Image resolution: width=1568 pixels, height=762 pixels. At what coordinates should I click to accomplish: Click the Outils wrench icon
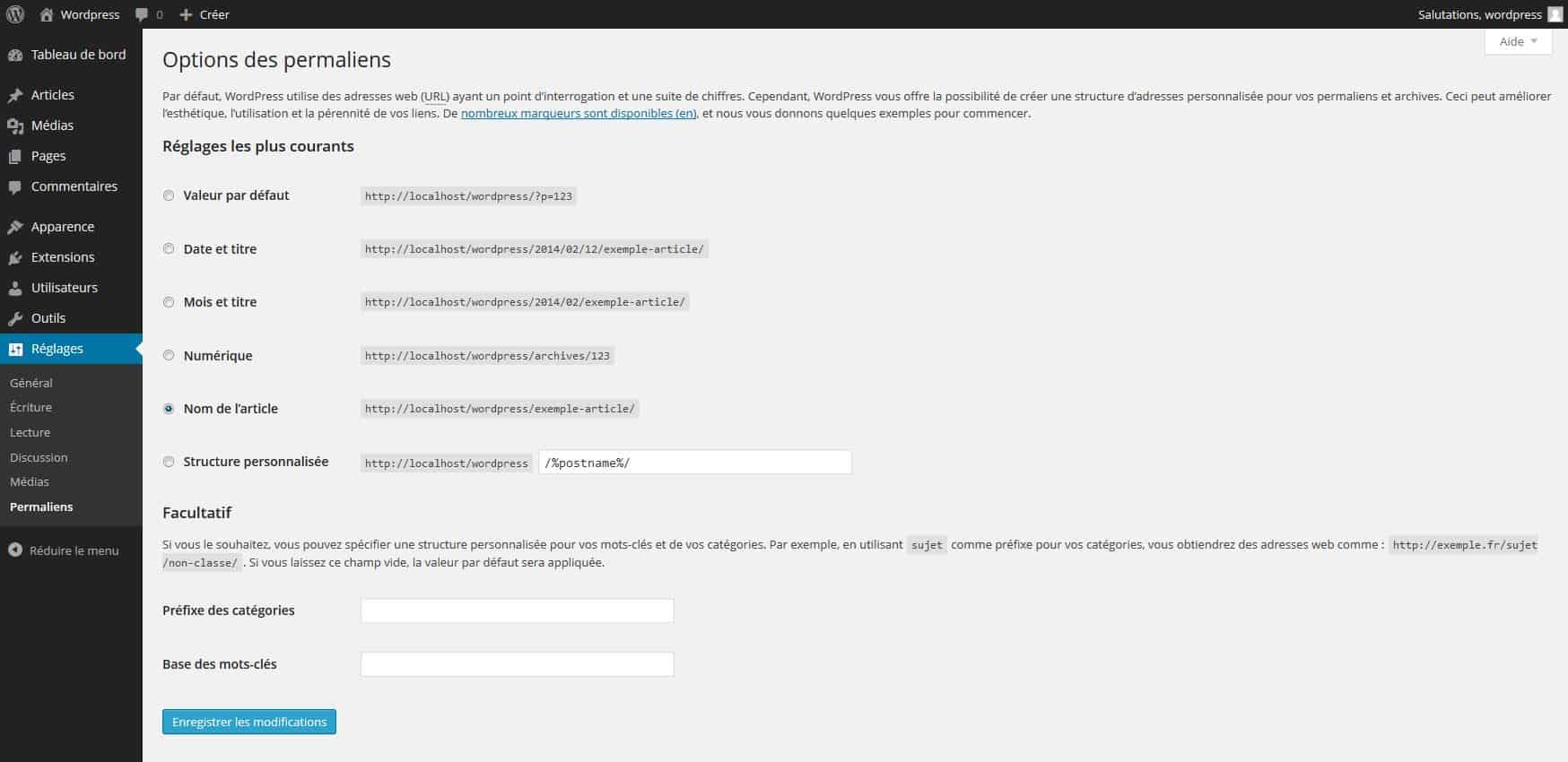pos(15,318)
